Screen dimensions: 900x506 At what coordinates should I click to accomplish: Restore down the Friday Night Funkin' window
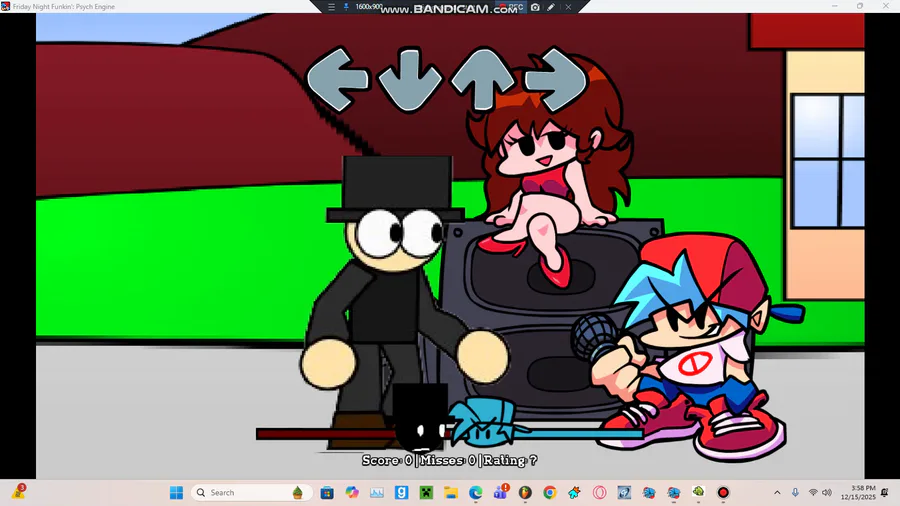click(860, 6)
